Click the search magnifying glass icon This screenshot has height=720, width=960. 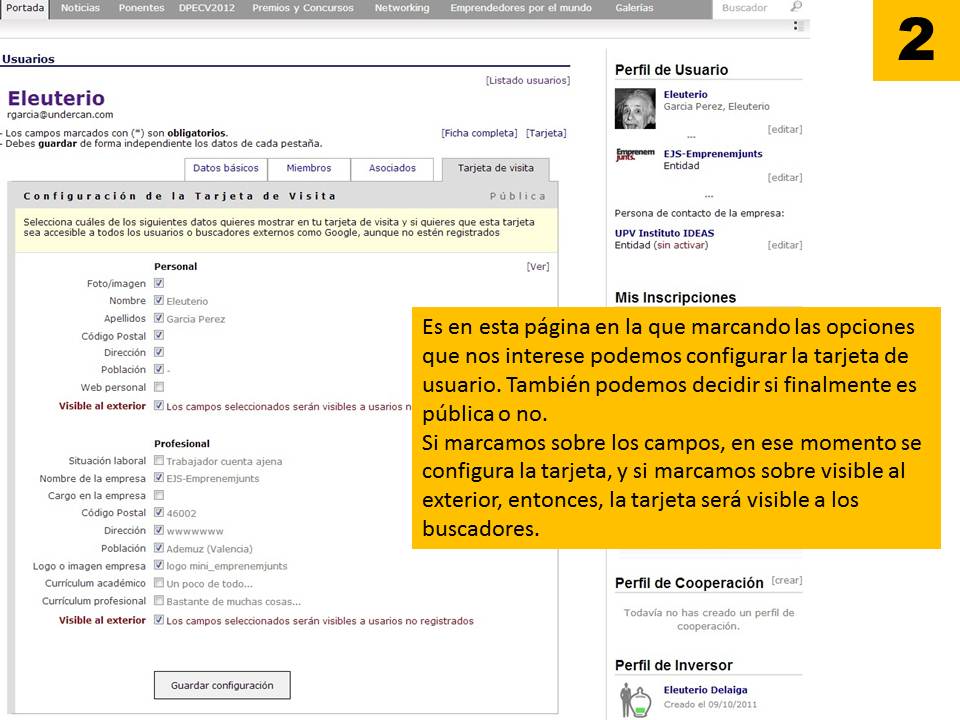[x=795, y=8]
